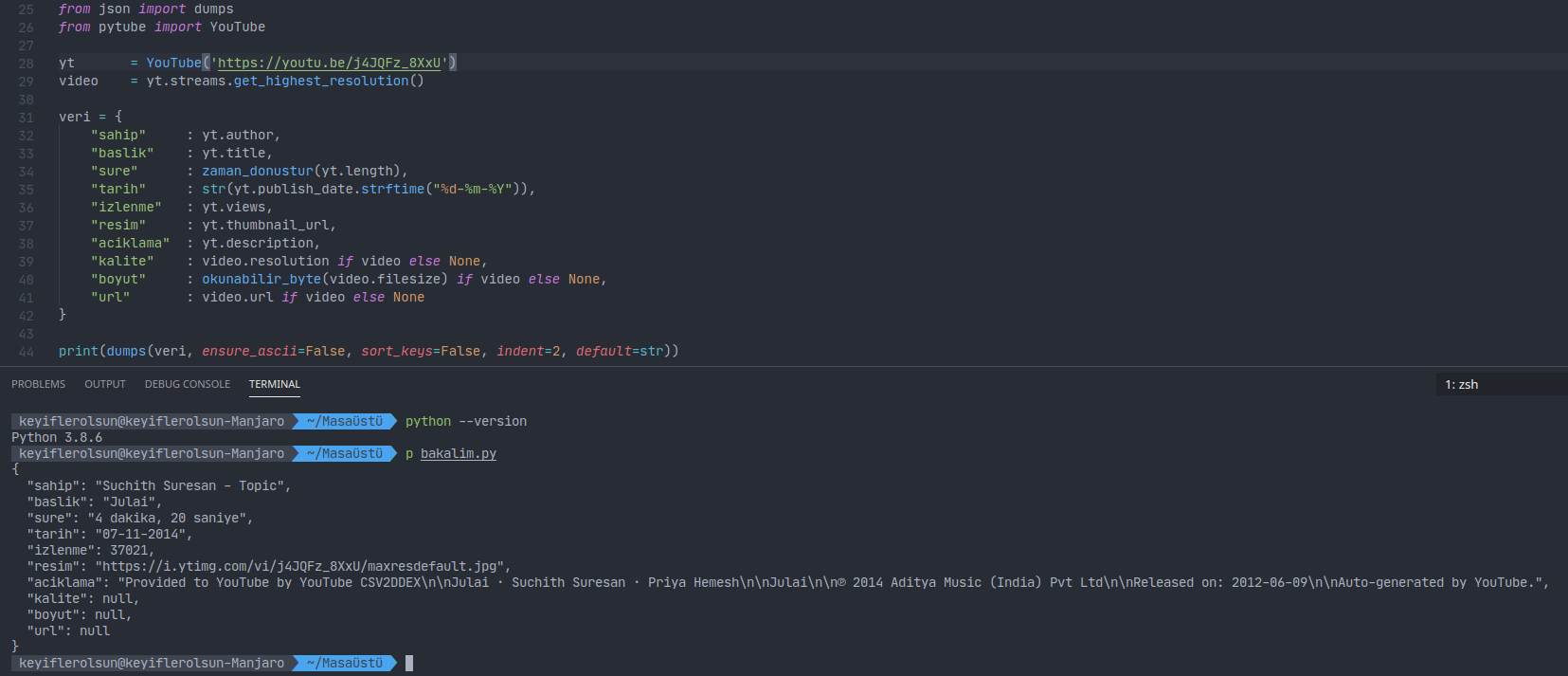Viewport: 1568px width, 676px height.
Task: Click the "Suchith Suresan - Topic" output value
Action: (x=189, y=485)
